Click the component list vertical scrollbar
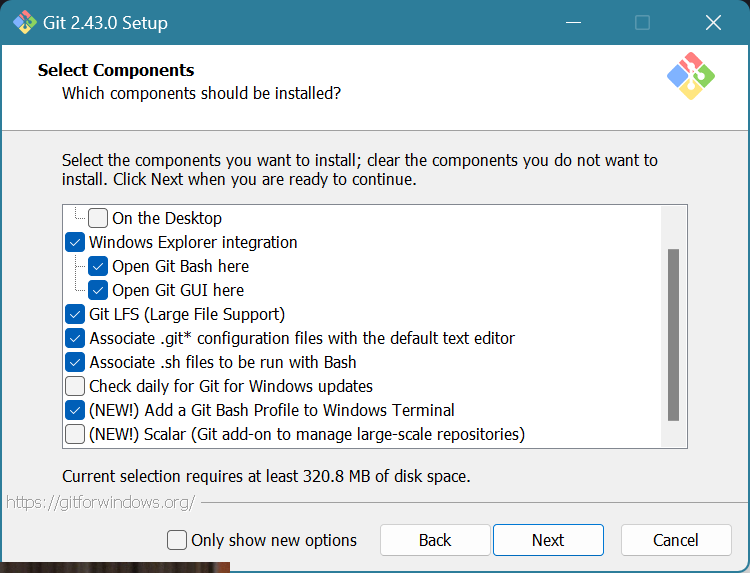Screen dimensions: 750x573 (673, 334)
